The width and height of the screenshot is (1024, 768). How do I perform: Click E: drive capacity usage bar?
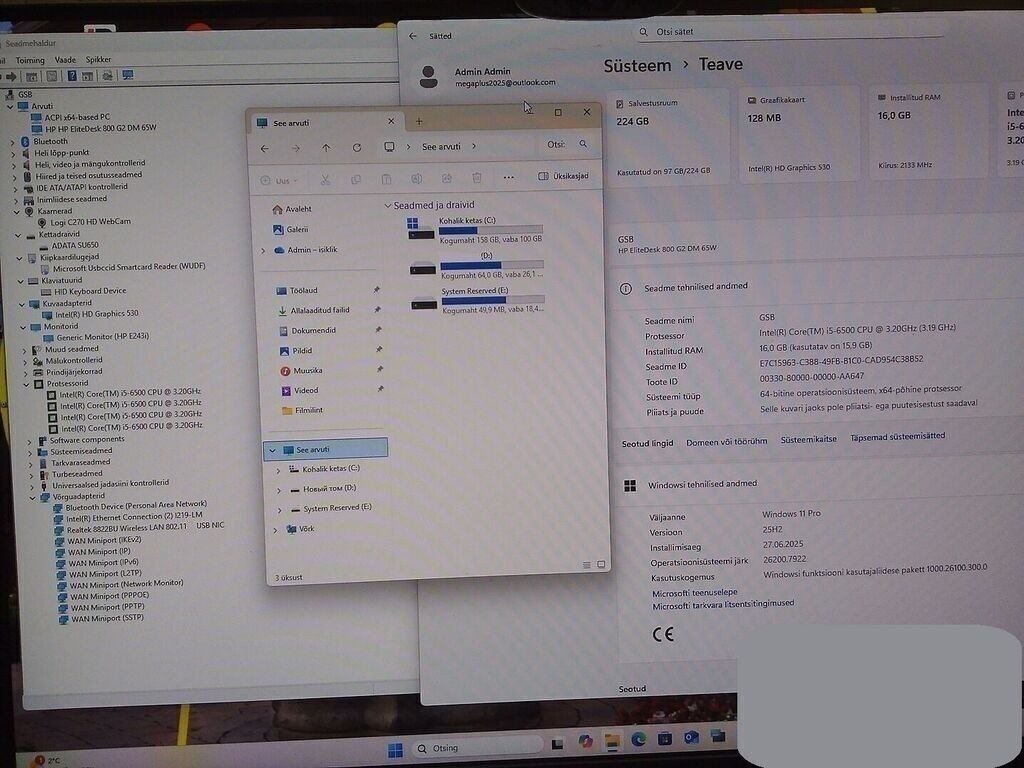(493, 300)
